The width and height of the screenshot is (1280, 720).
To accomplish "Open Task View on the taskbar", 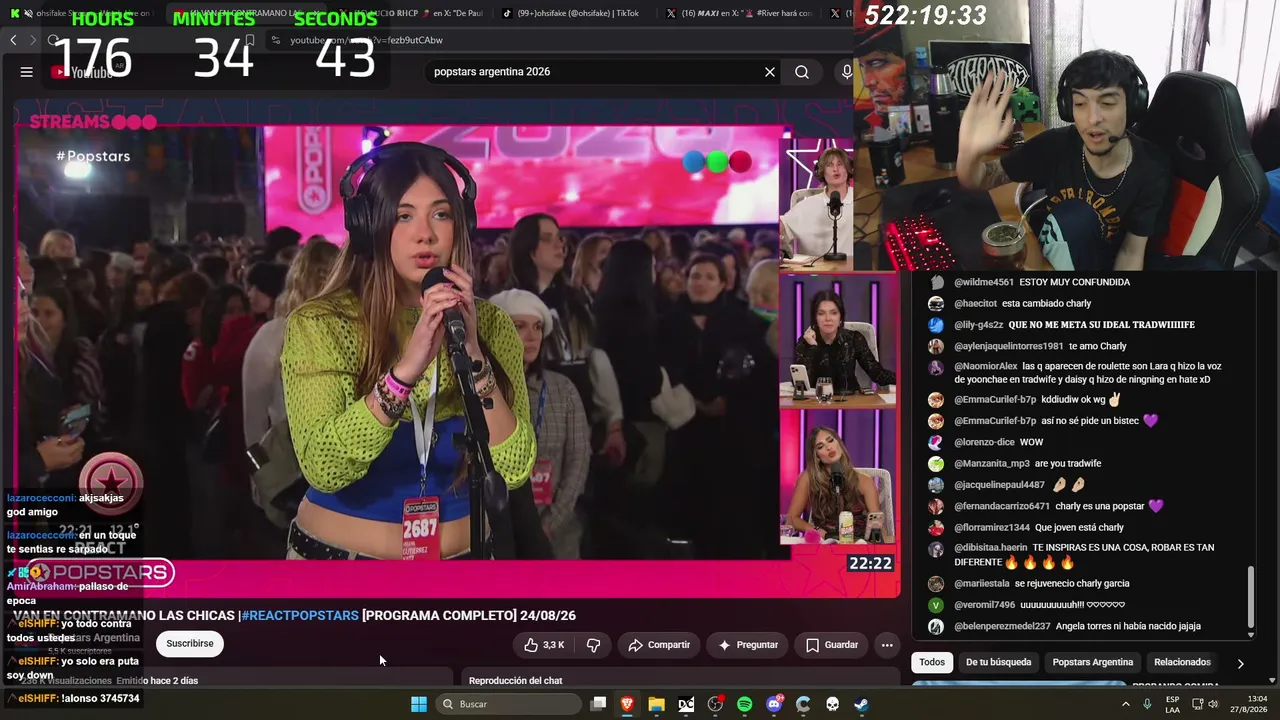I will coord(598,704).
